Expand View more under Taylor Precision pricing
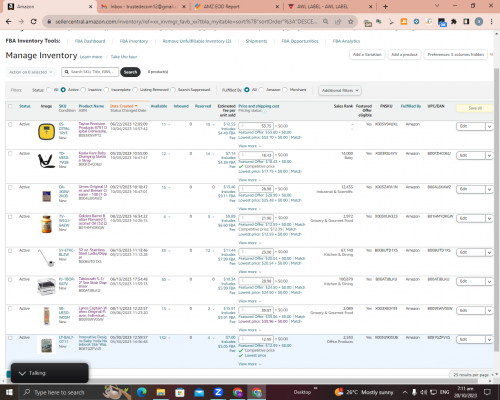The image size is (500, 400). tap(249, 146)
